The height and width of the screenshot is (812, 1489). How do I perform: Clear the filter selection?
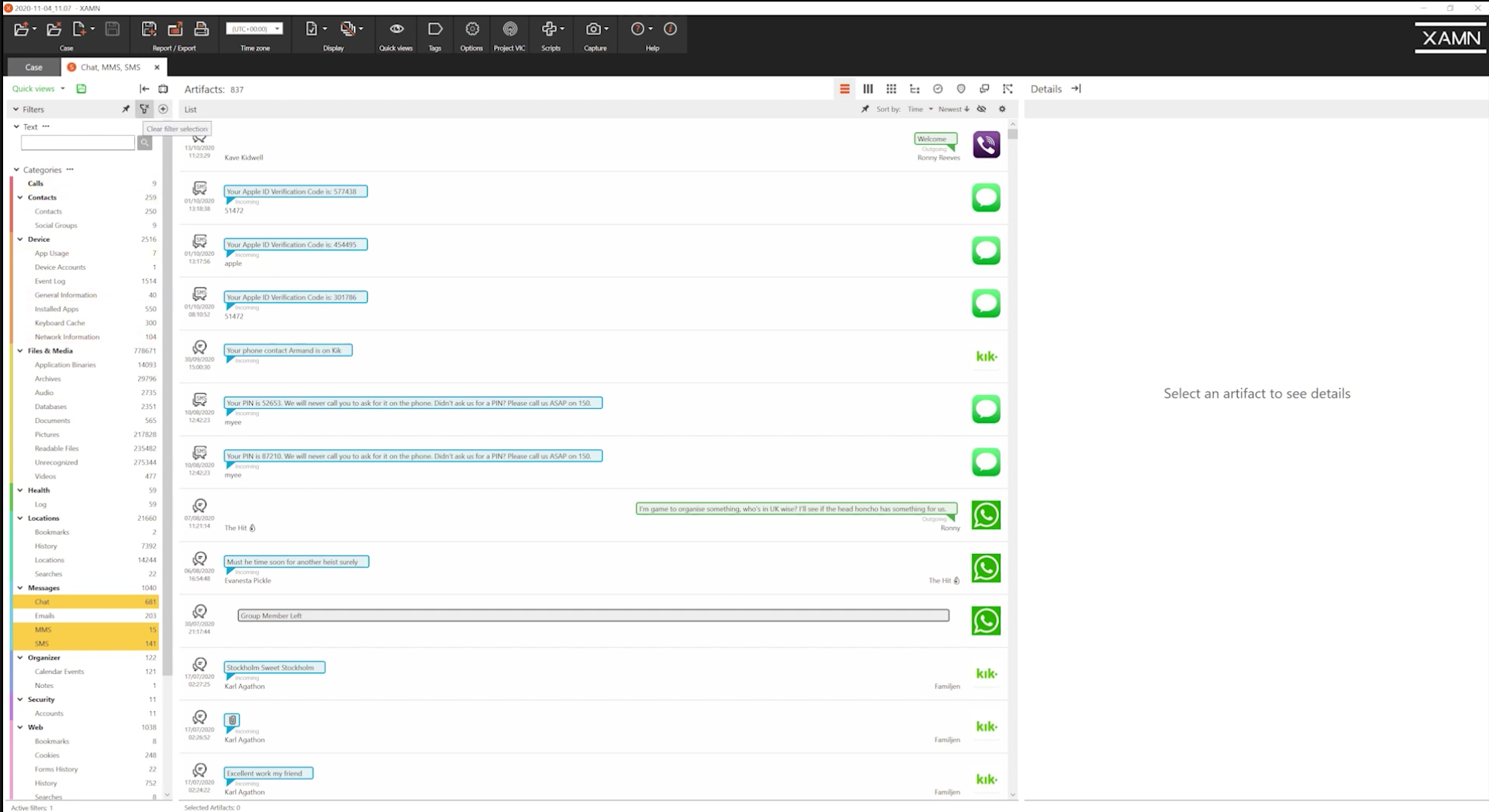[x=144, y=109]
